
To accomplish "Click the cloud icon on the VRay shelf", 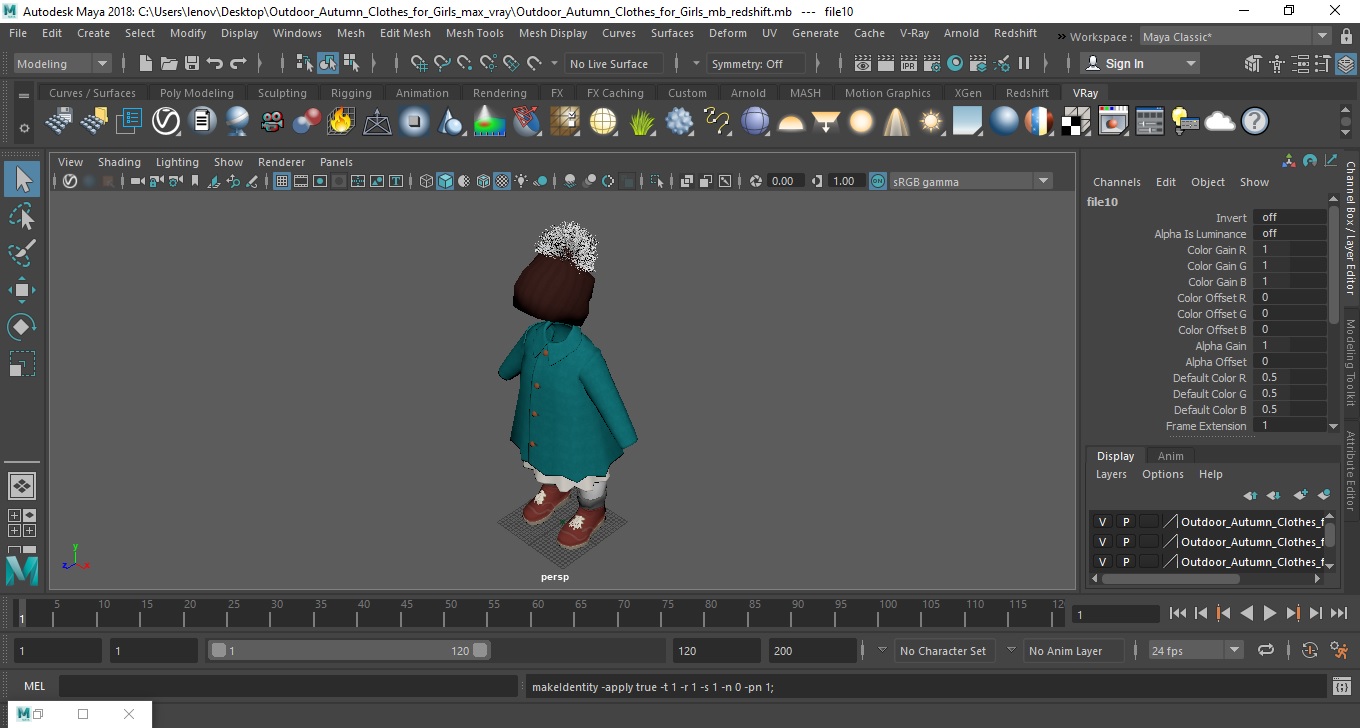I will [x=1219, y=122].
